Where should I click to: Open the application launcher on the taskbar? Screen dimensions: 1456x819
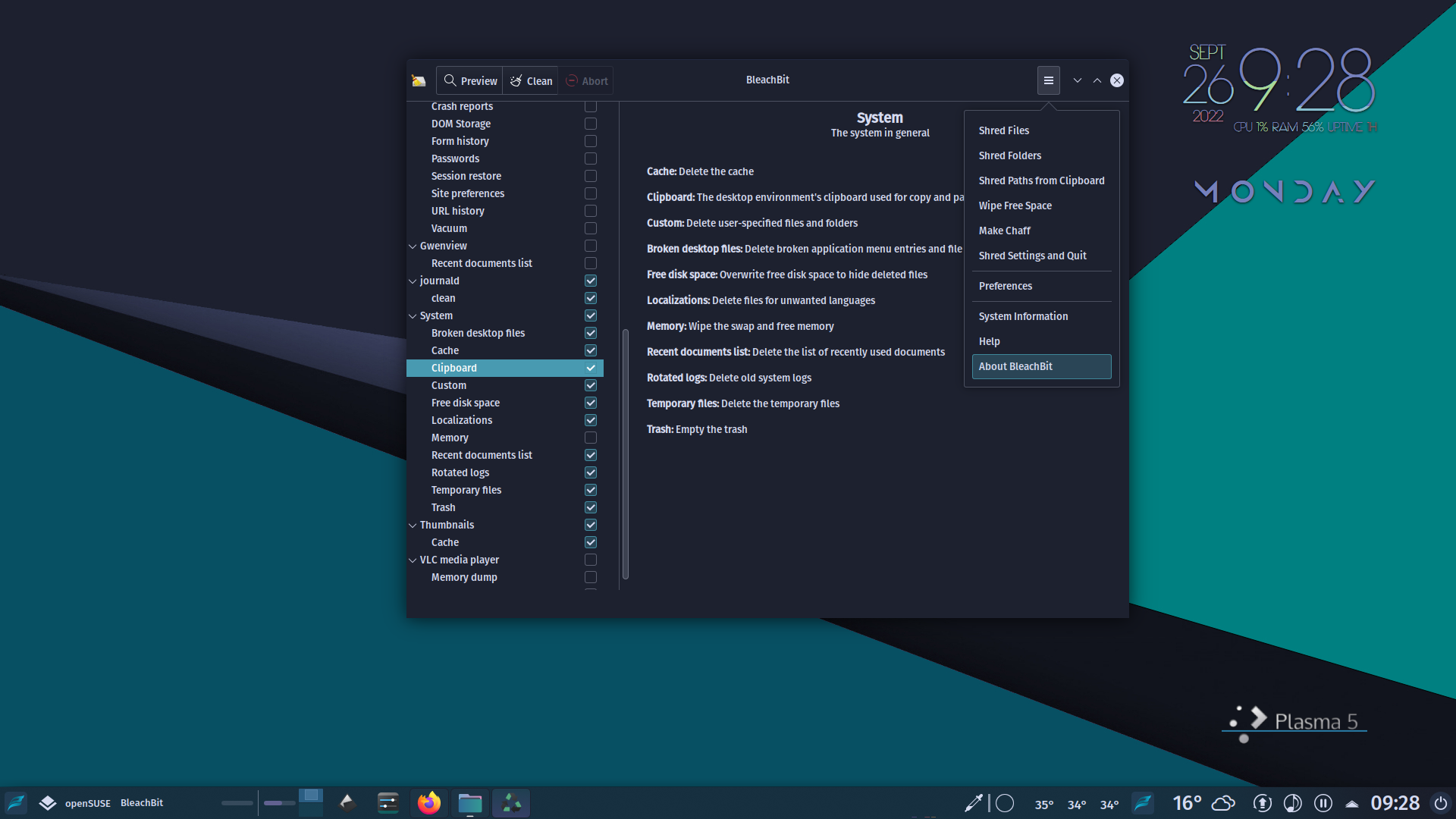(16, 802)
